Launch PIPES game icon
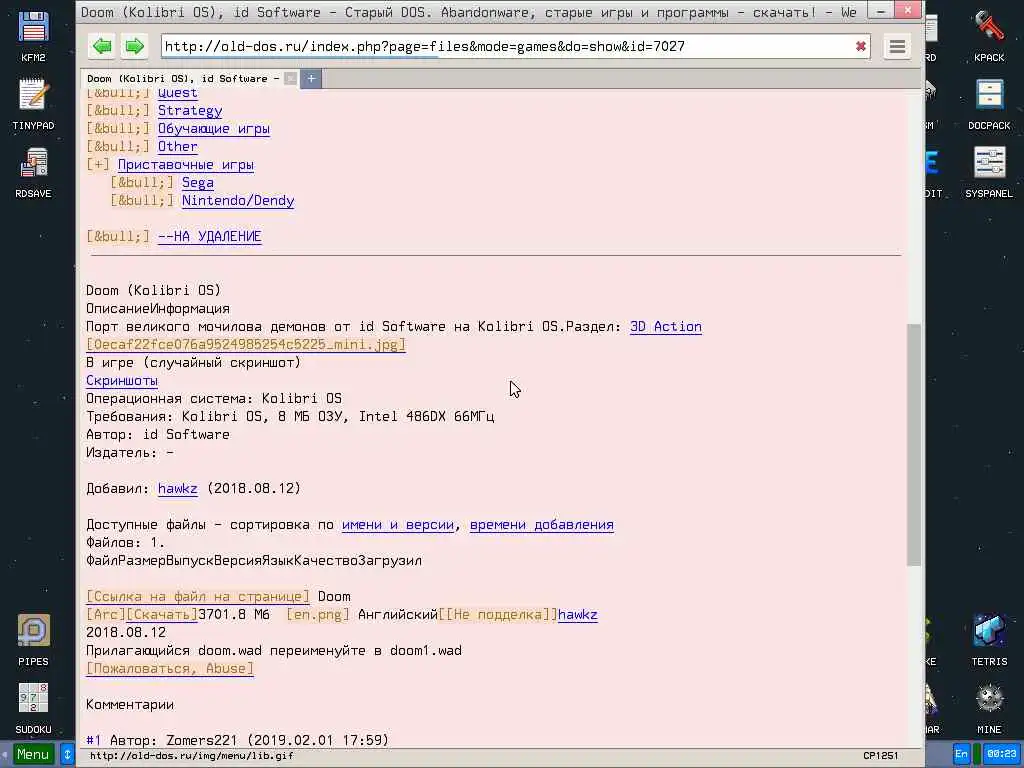The height and width of the screenshot is (768, 1024). (33, 640)
